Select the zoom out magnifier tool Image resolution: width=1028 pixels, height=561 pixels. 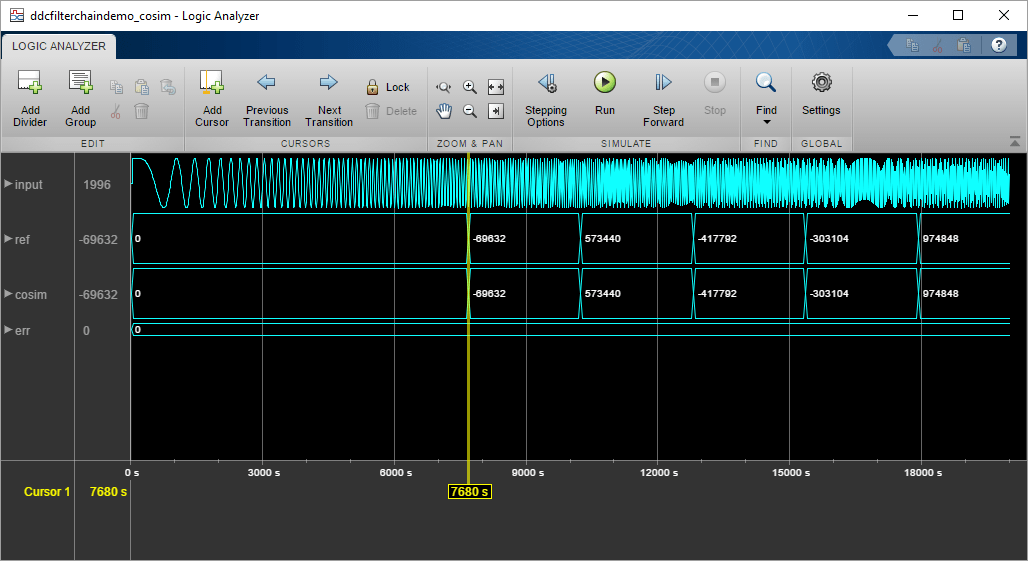(470, 111)
